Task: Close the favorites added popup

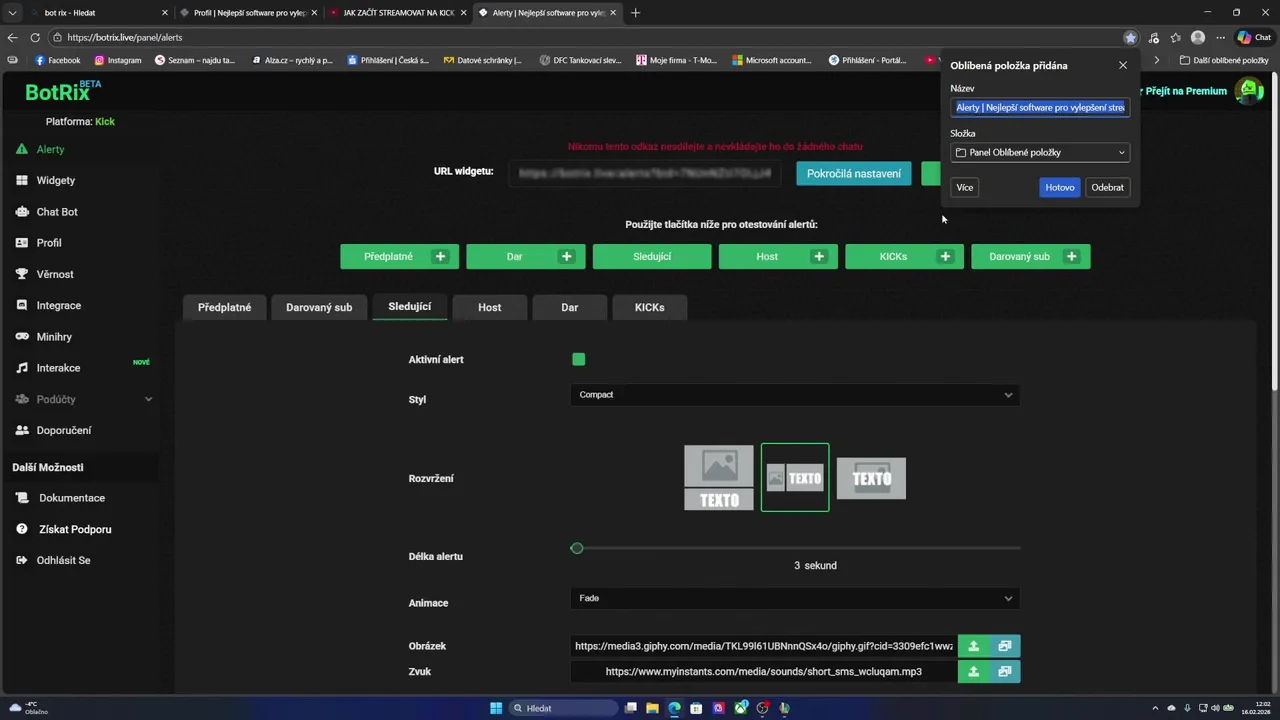Action: point(1122,65)
